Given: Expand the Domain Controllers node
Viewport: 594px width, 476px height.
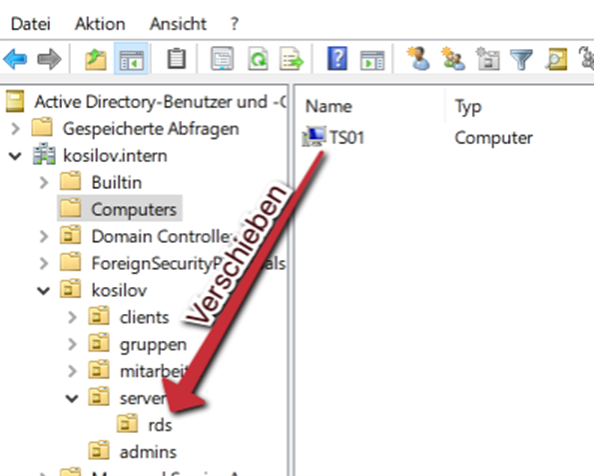Looking at the screenshot, I should point(44,236).
